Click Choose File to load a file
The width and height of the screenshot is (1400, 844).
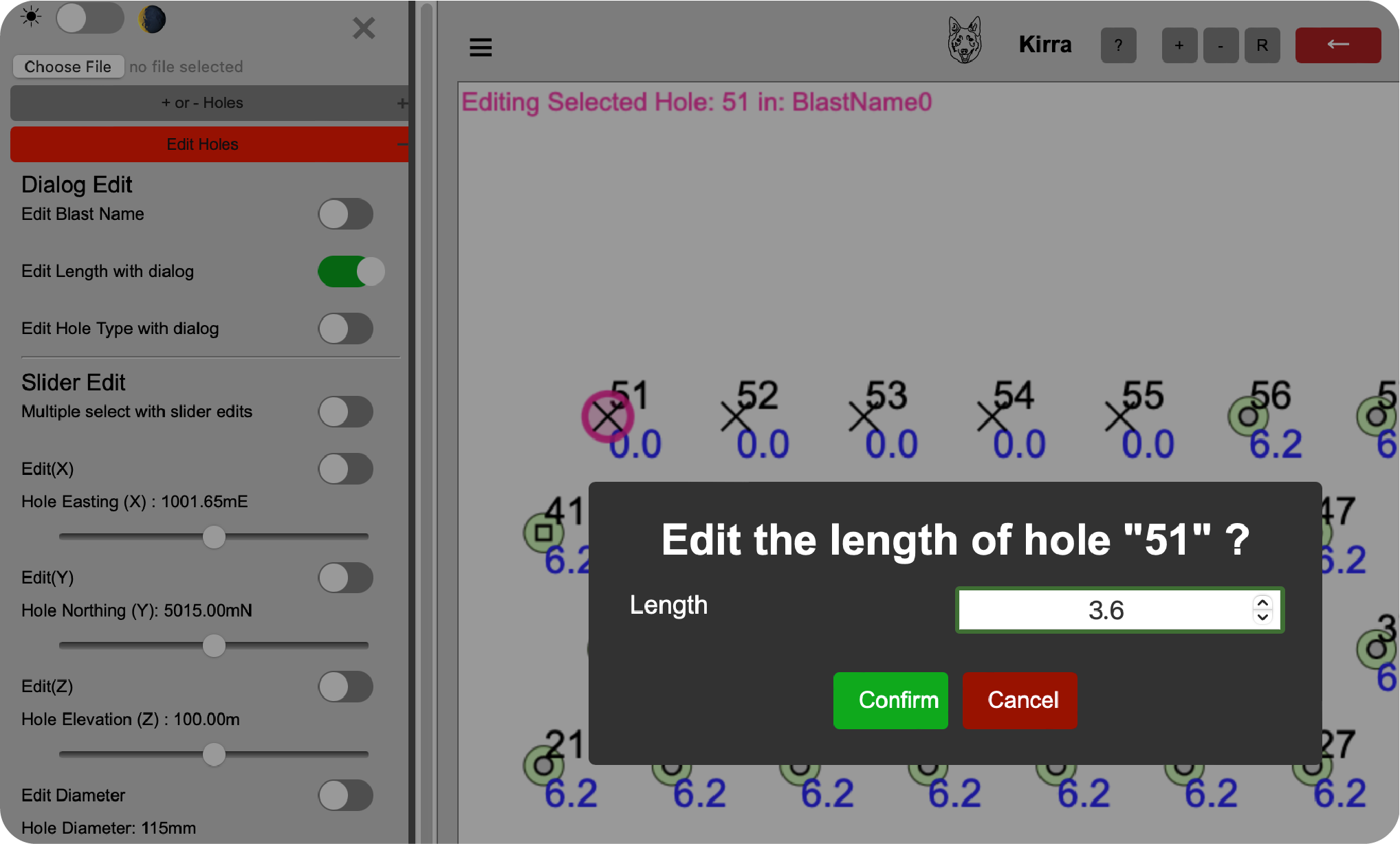coord(68,66)
